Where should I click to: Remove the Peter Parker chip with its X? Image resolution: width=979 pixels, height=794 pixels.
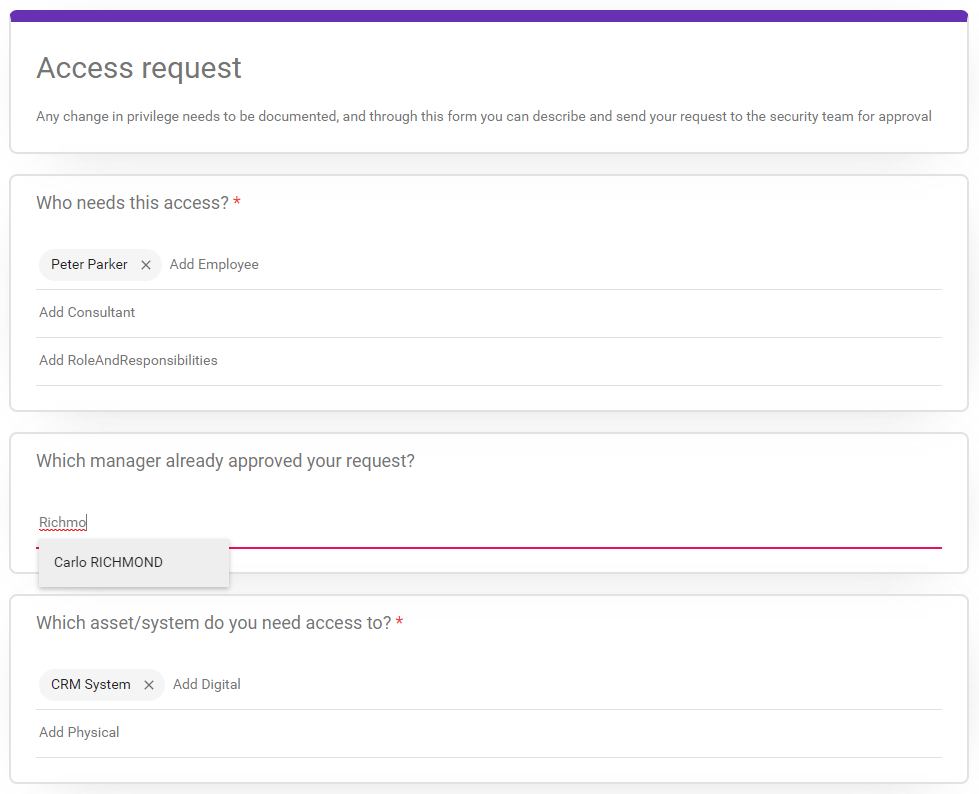[x=145, y=265]
